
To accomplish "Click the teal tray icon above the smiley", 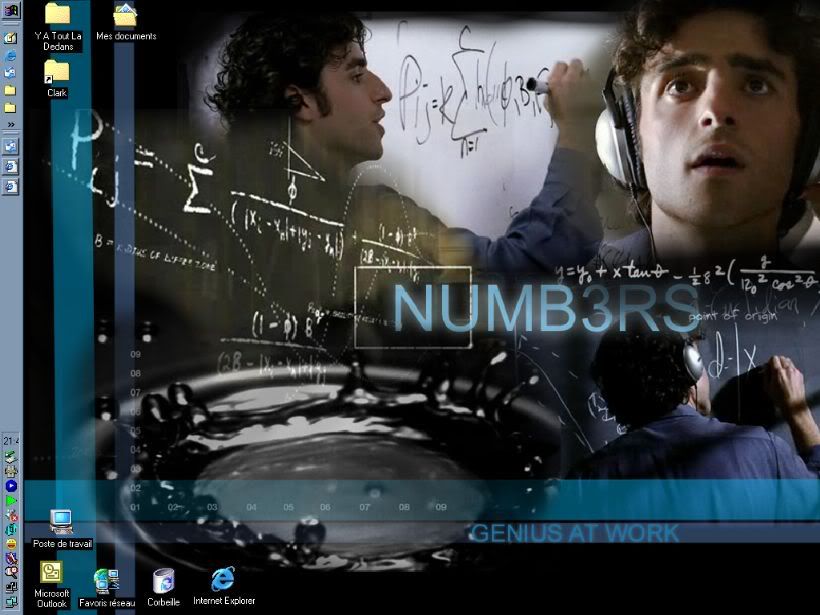I will pyautogui.click(x=11, y=529).
